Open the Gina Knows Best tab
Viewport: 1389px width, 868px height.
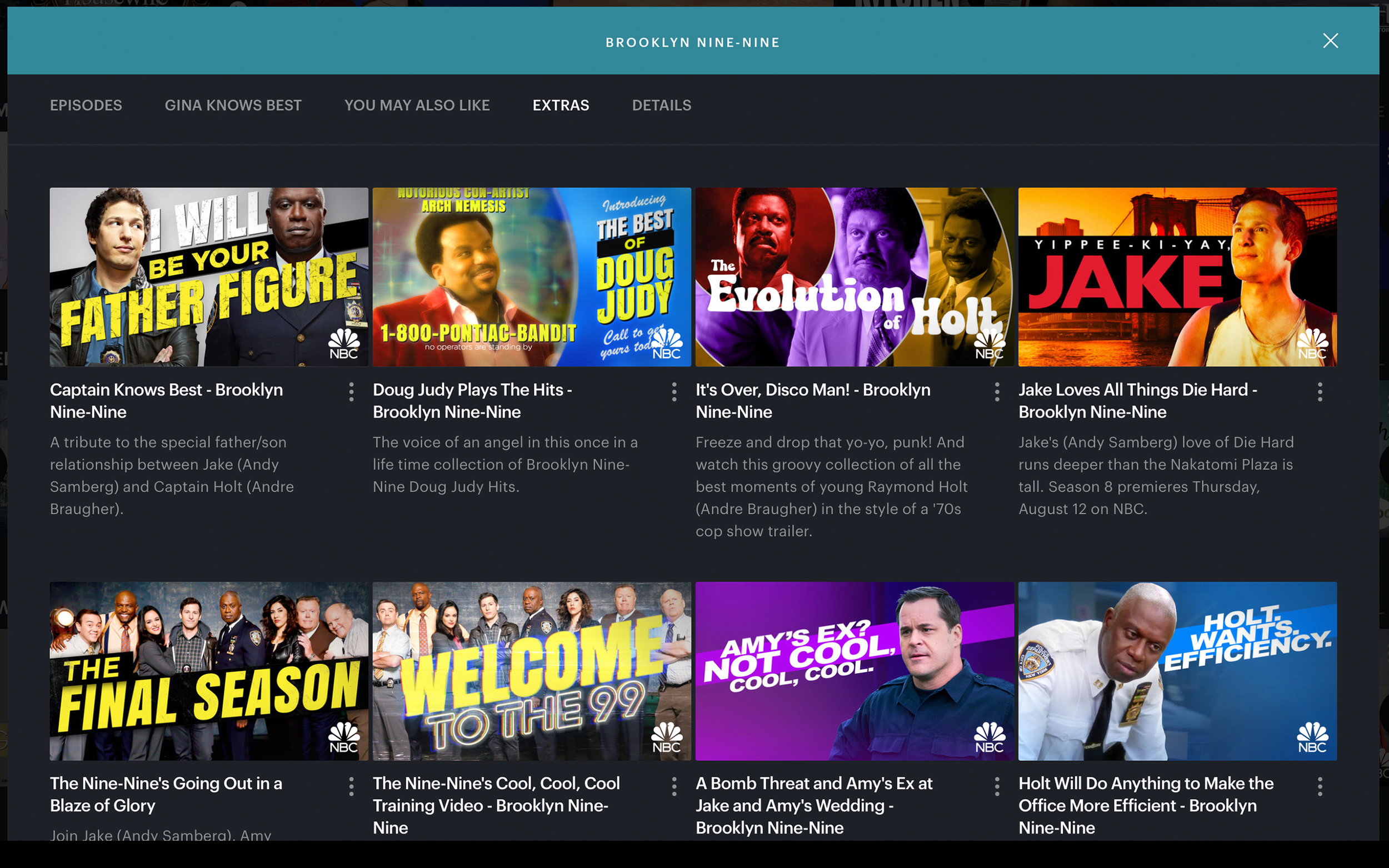(233, 105)
